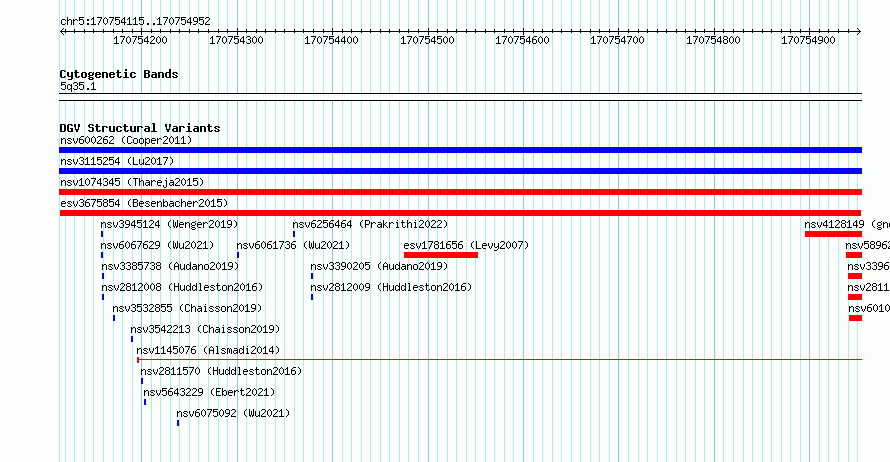The image size is (890, 462).
Task: Select nsv3390205 (Audano2019) variant label
Action: tap(379, 266)
